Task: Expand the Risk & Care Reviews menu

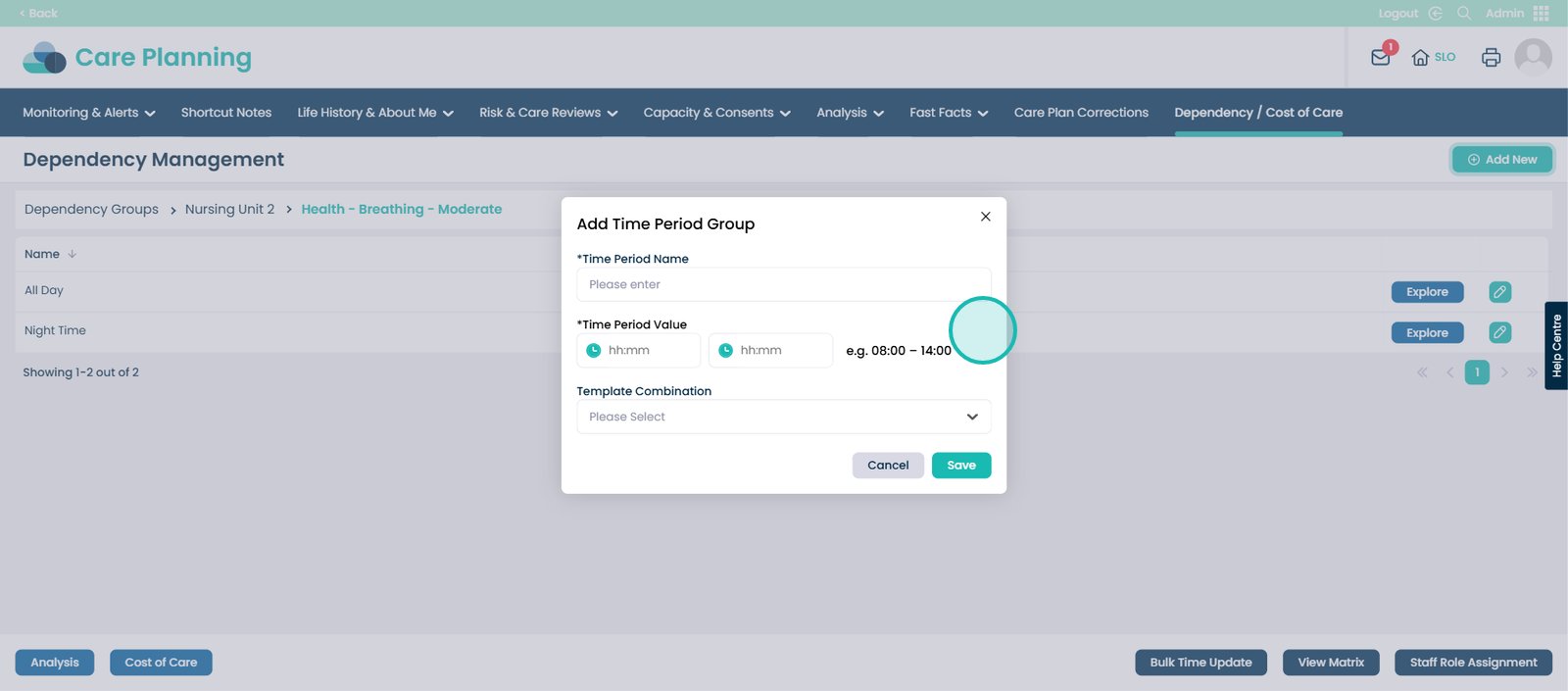Action: tap(548, 113)
